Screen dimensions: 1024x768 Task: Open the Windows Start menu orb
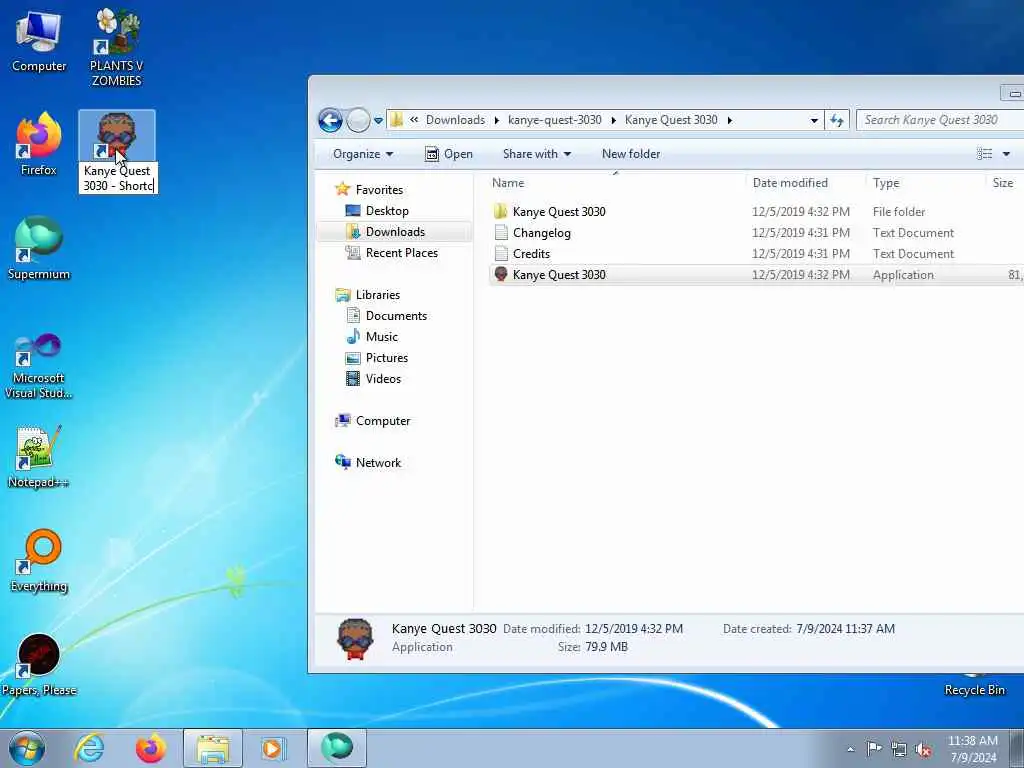tap(27, 748)
